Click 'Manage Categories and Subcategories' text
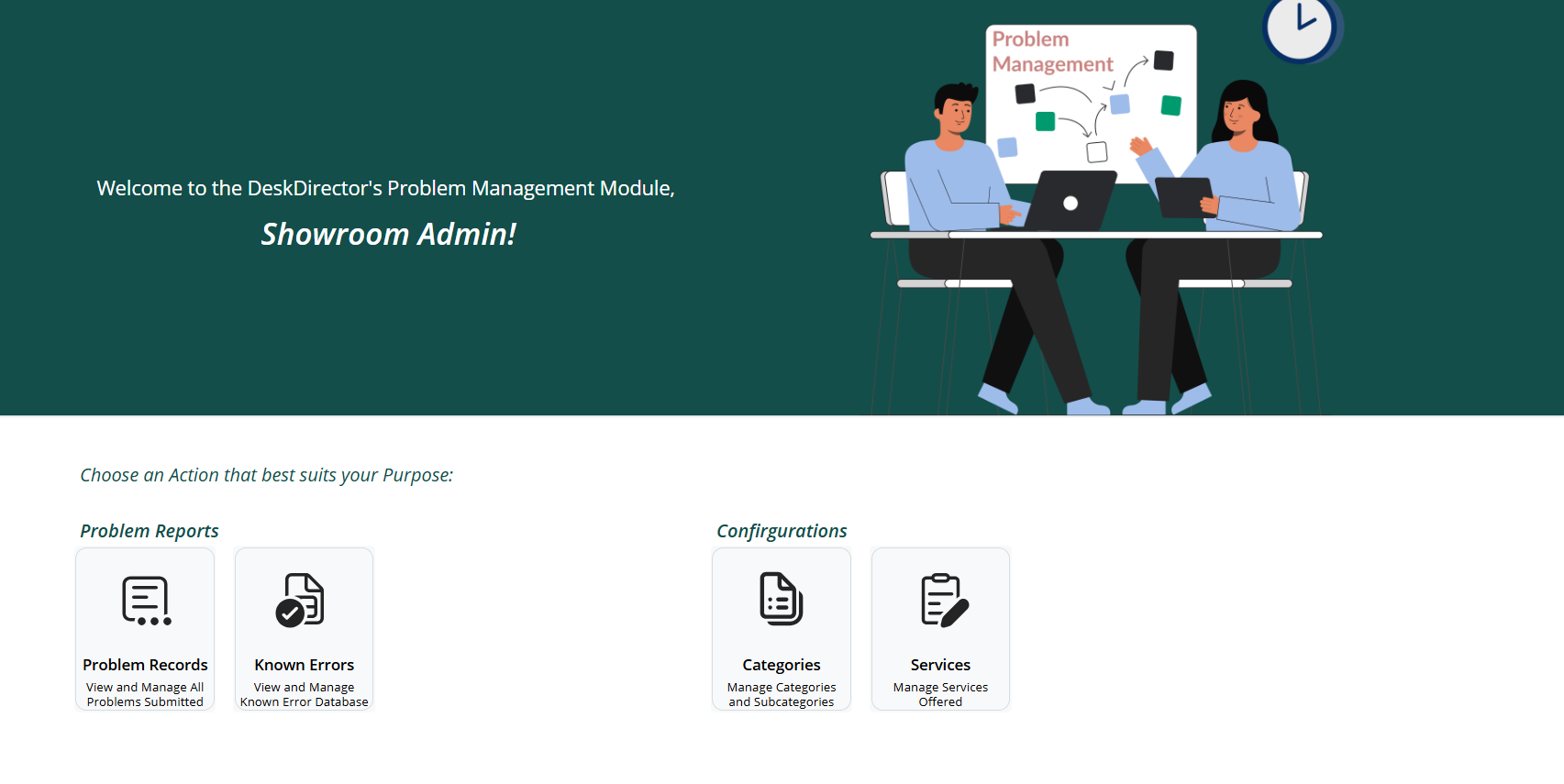Image resolution: width=1564 pixels, height=784 pixels. click(x=782, y=694)
